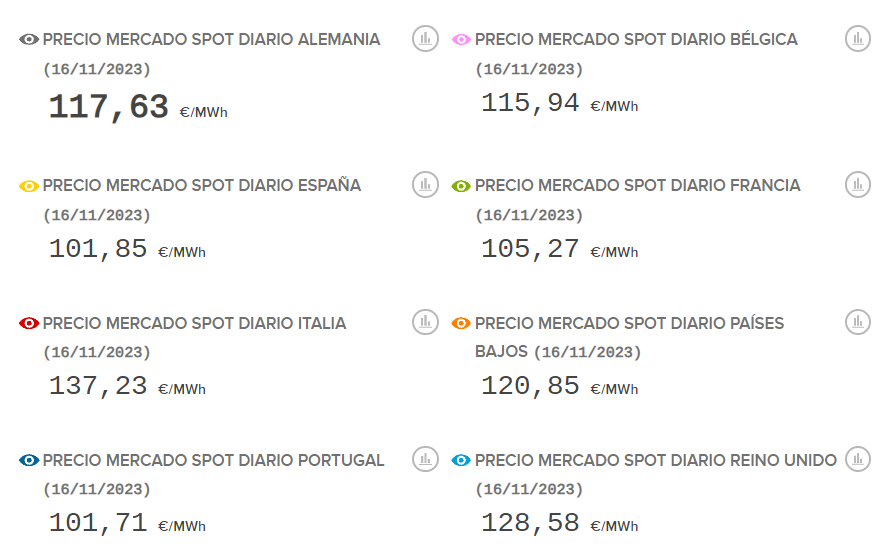Screen dimensions: 893x558
Task: Click chart icon next to España price
Action: (x=425, y=184)
